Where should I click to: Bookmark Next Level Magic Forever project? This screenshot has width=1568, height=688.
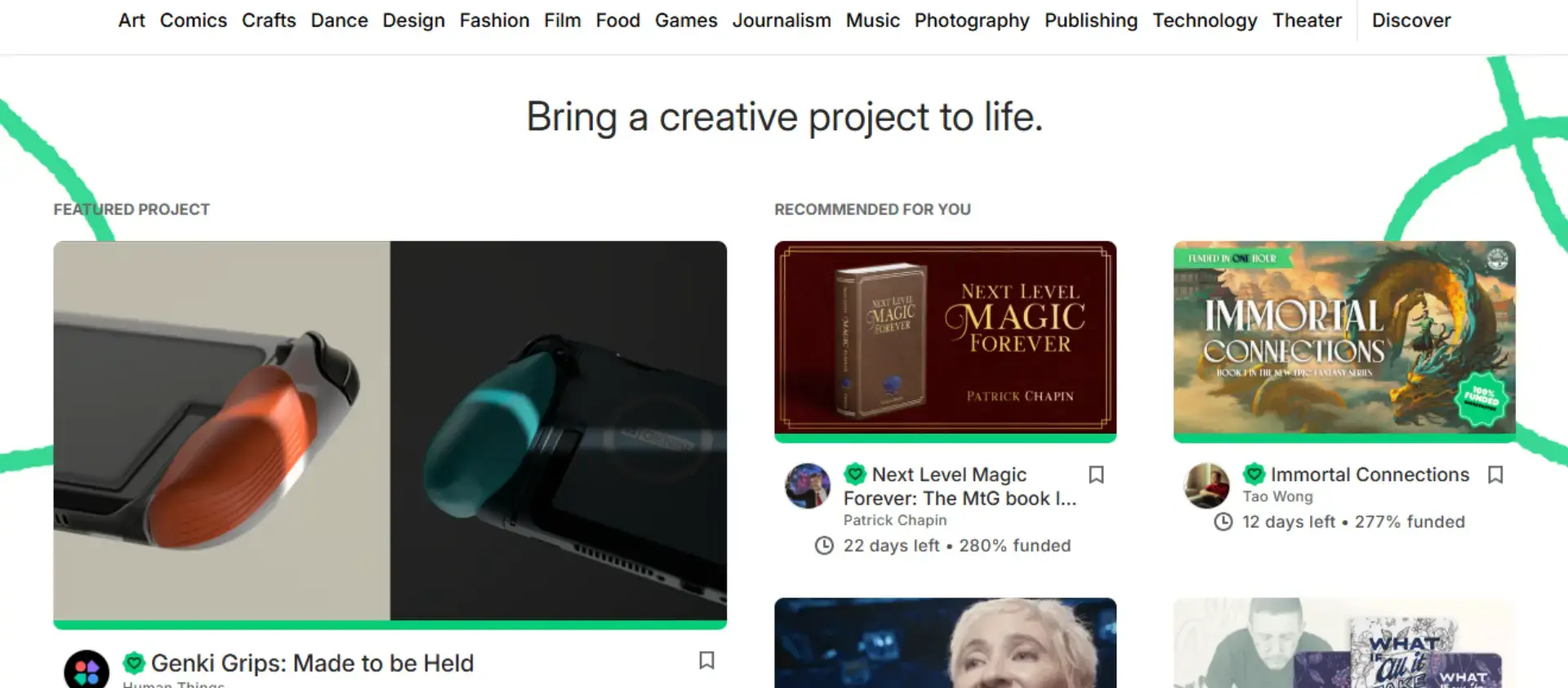pos(1097,475)
